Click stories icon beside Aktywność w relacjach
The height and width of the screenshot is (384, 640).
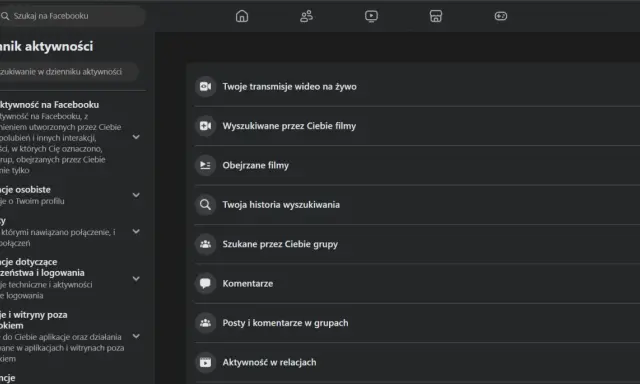click(205, 362)
